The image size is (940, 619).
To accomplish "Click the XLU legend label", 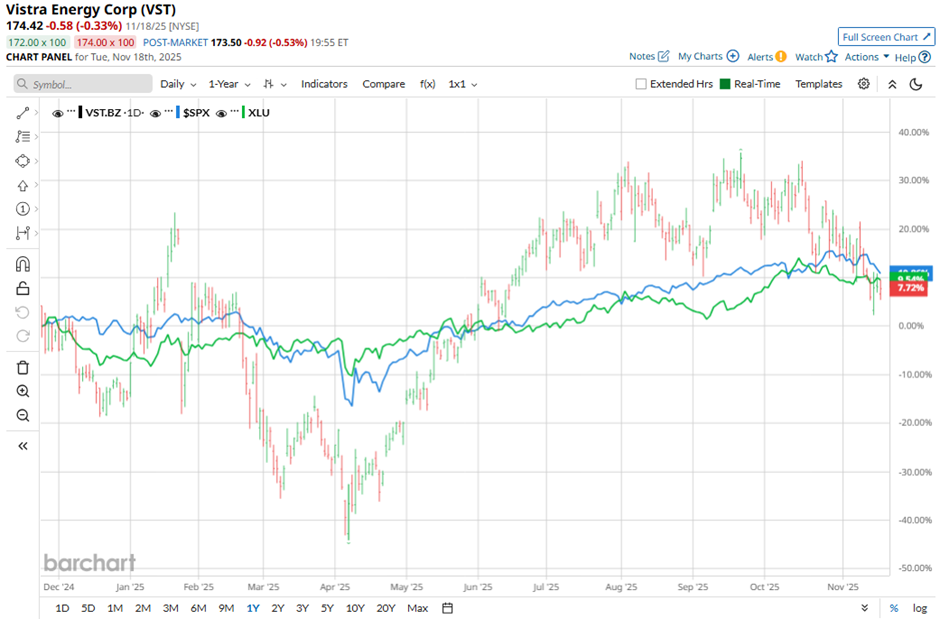I will (x=259, y=113).
